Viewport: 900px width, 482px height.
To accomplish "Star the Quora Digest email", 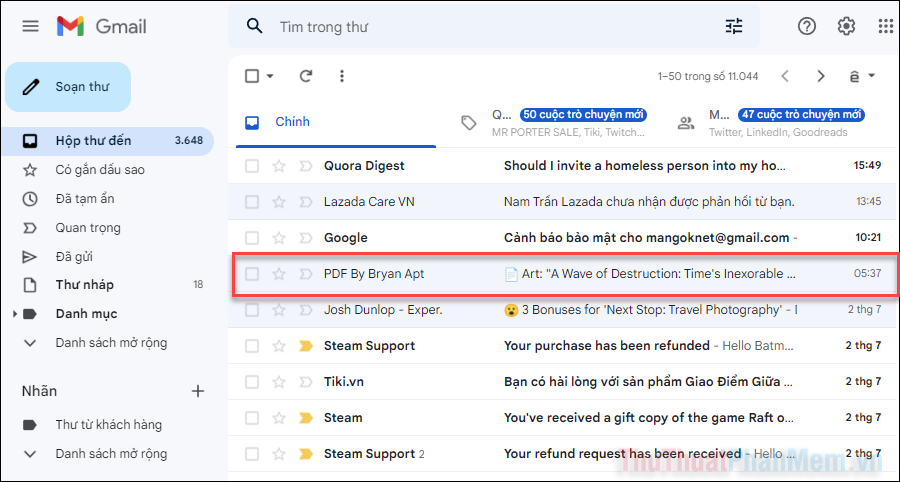I will coord(279,166).
